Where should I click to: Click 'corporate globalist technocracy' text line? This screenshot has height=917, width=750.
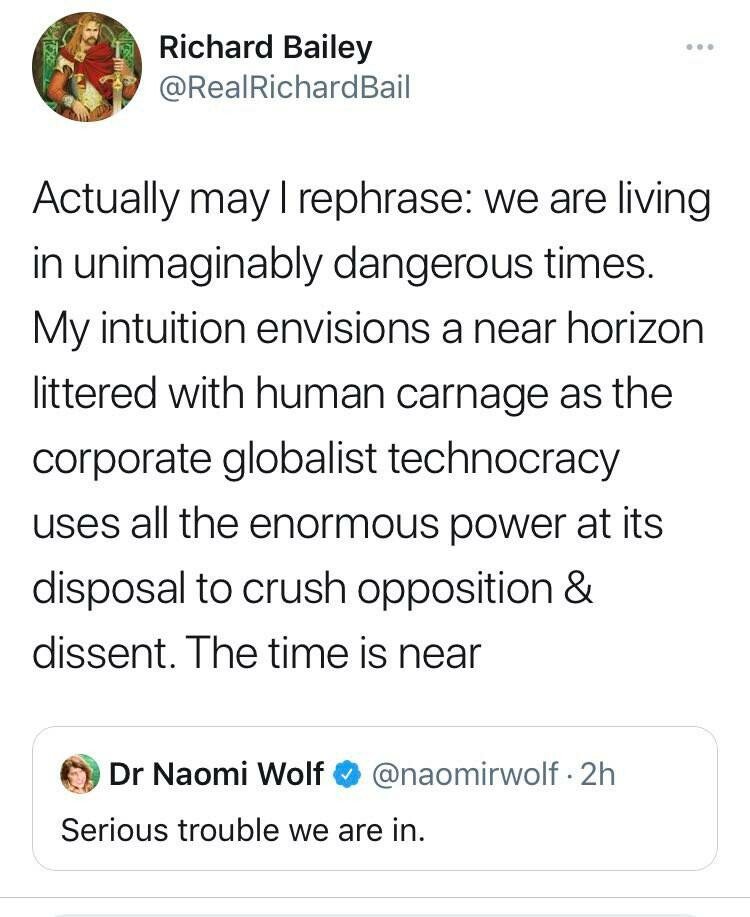tap(326, 460)
